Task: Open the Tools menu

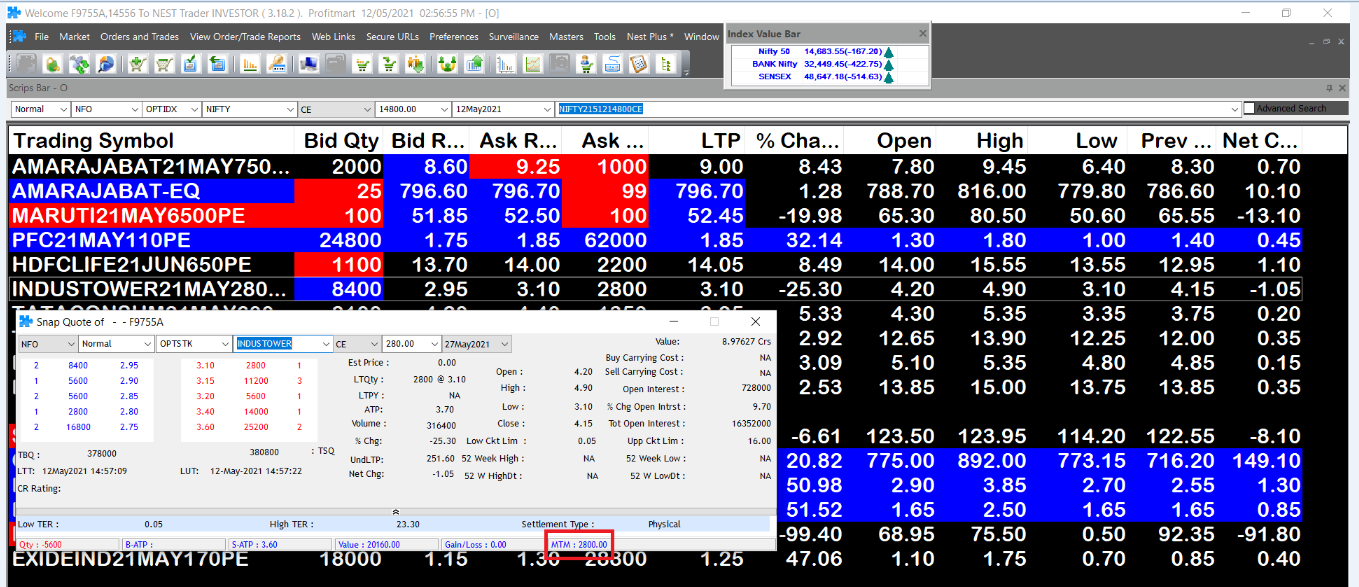Action: pos(605,37)
